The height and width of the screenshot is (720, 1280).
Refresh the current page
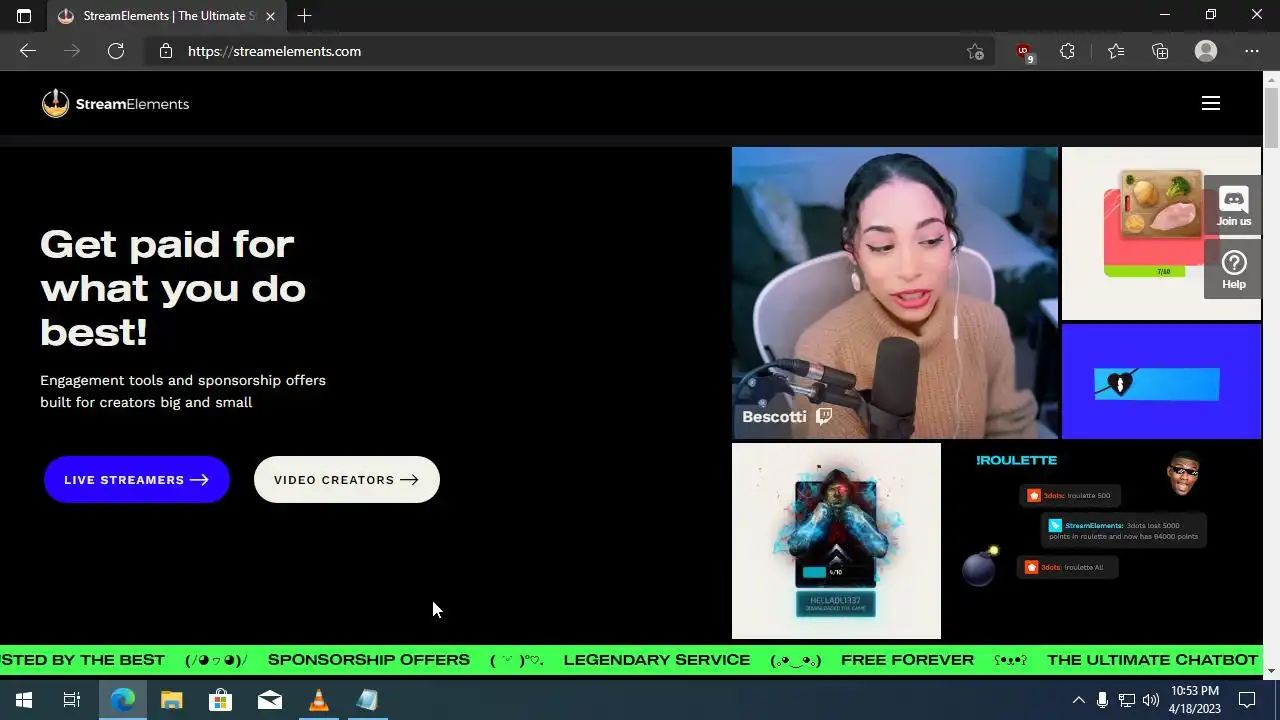tap(116, 51)
